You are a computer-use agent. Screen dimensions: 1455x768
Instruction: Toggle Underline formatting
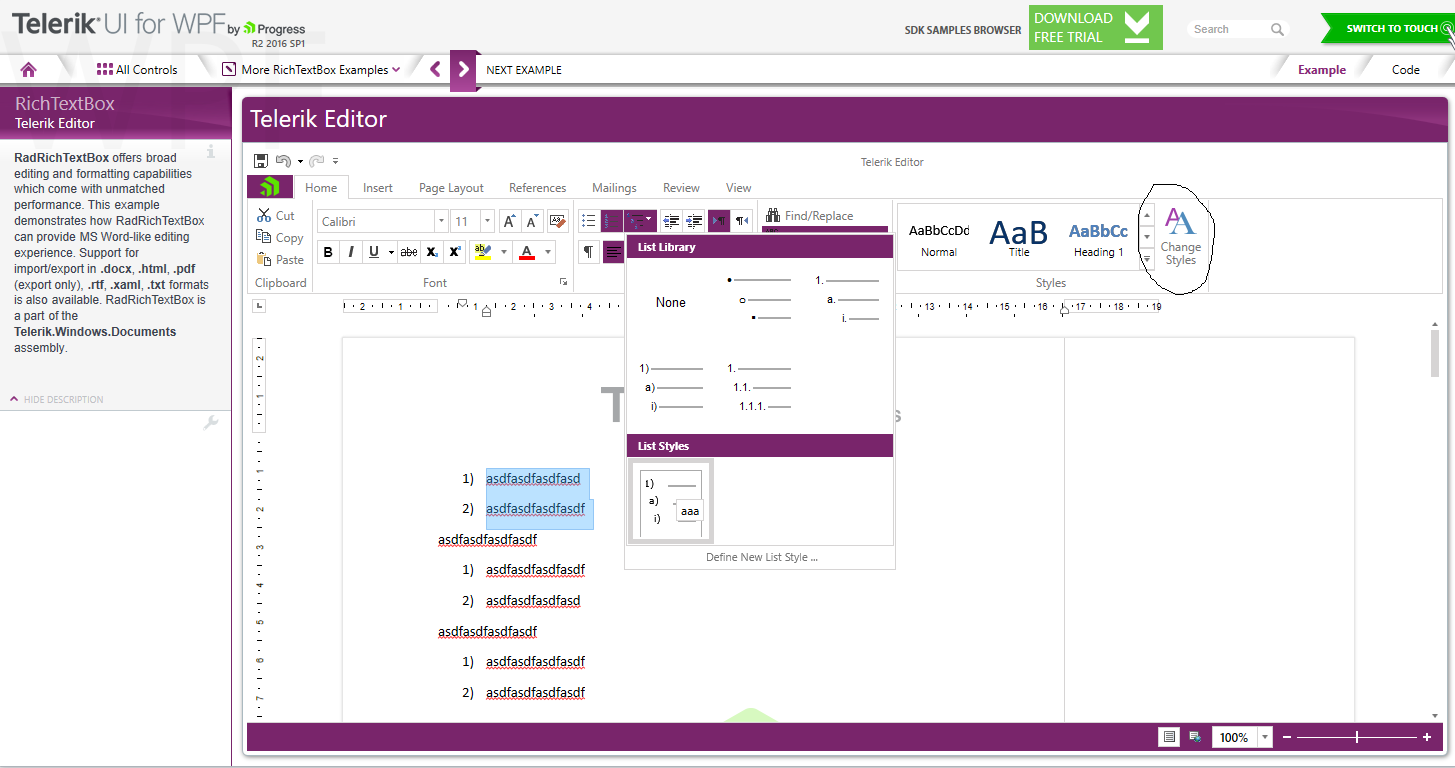pos(374,252)
